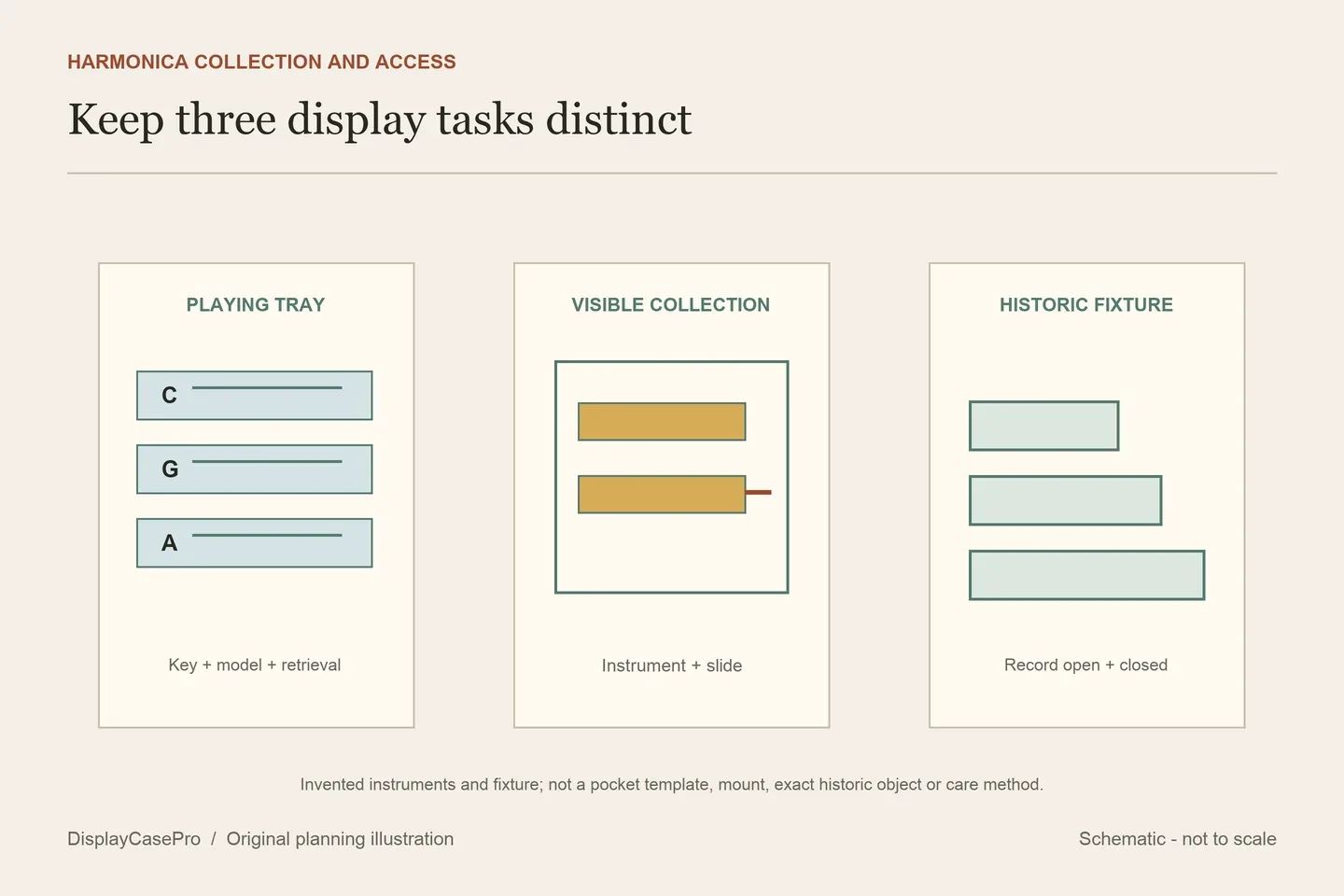This screenshot has width=1344, height=896.
Task: Click the "Instrument + slide" caption
Action: tap(672, 665)
